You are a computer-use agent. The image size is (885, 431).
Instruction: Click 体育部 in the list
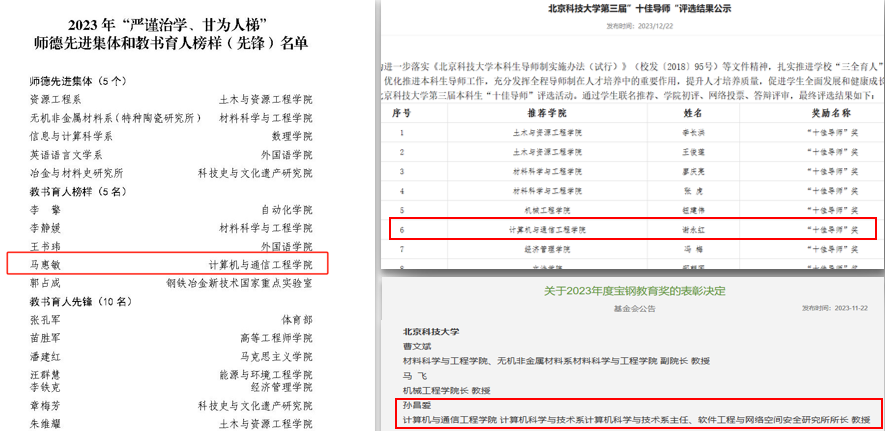point(297,320)
